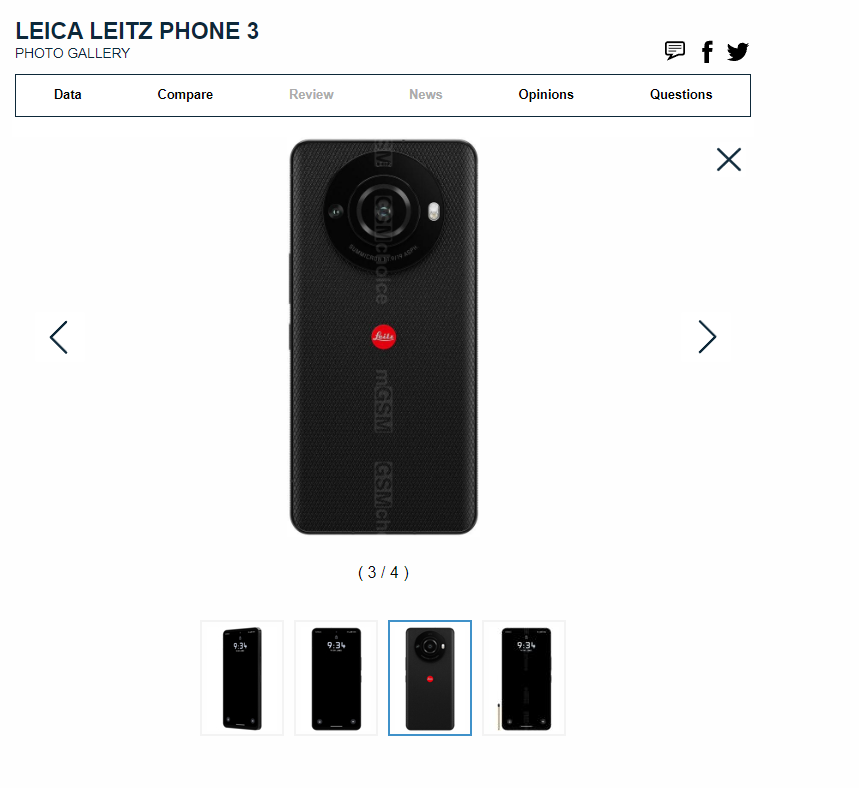Advance to next photo arrow

(x=707, y=336)
